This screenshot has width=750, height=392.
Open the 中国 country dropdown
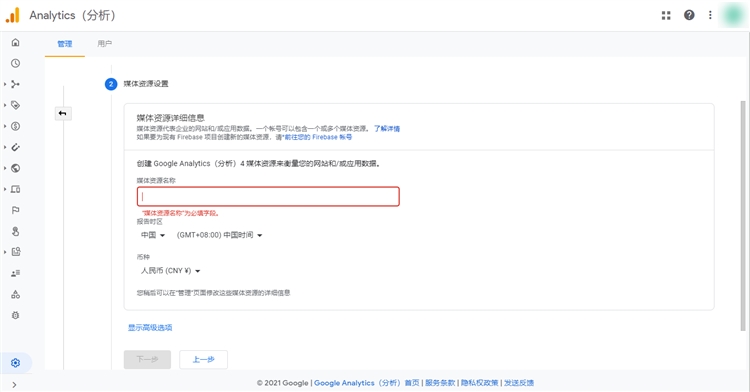pyautogui.click(x=153, y=235)
